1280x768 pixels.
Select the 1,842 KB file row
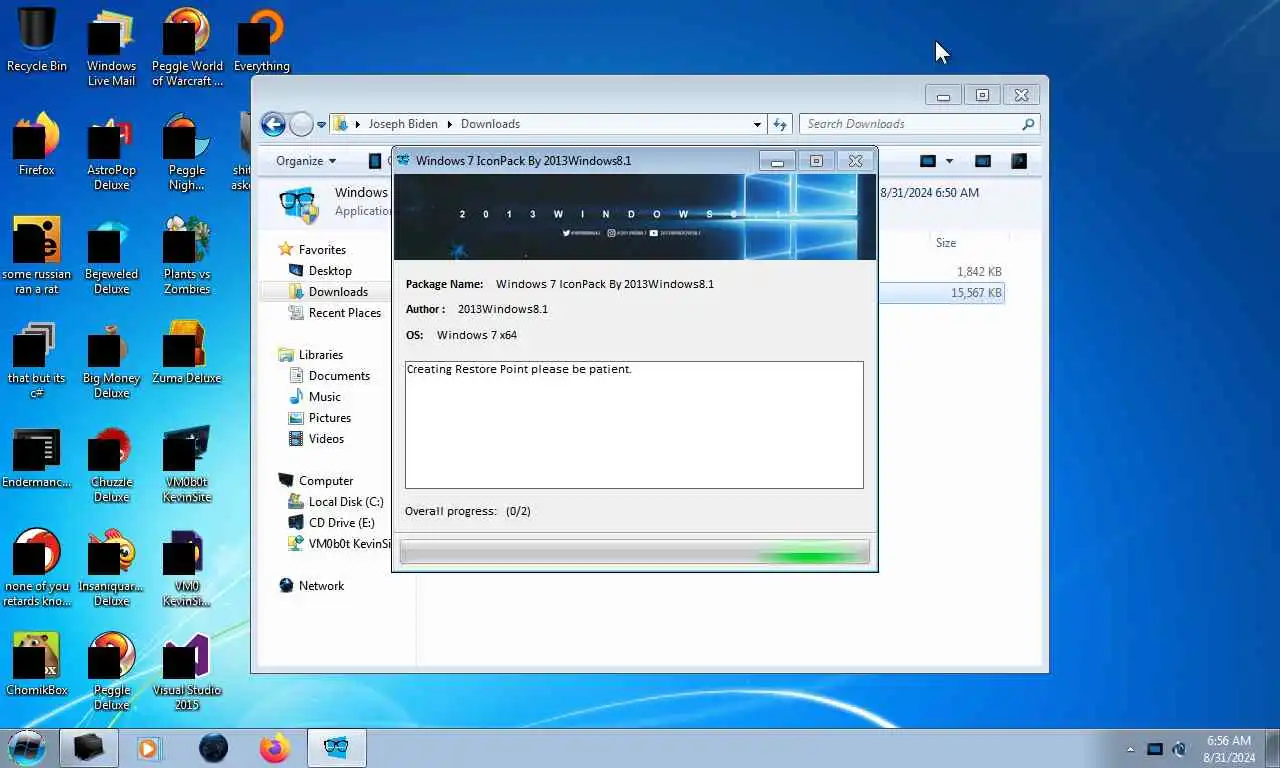point(941,272)
